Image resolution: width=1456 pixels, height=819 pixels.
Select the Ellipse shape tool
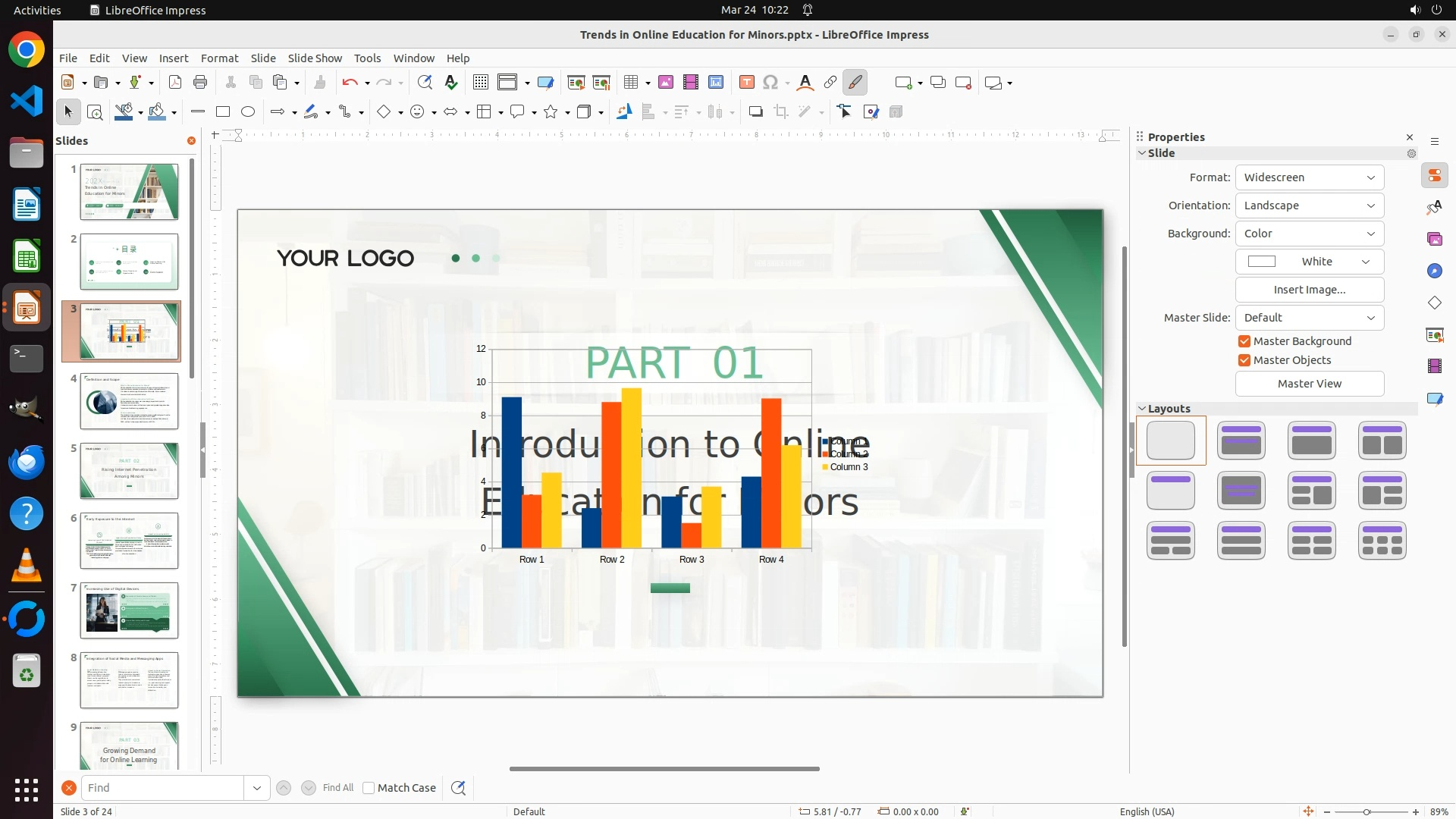point(248,112)
